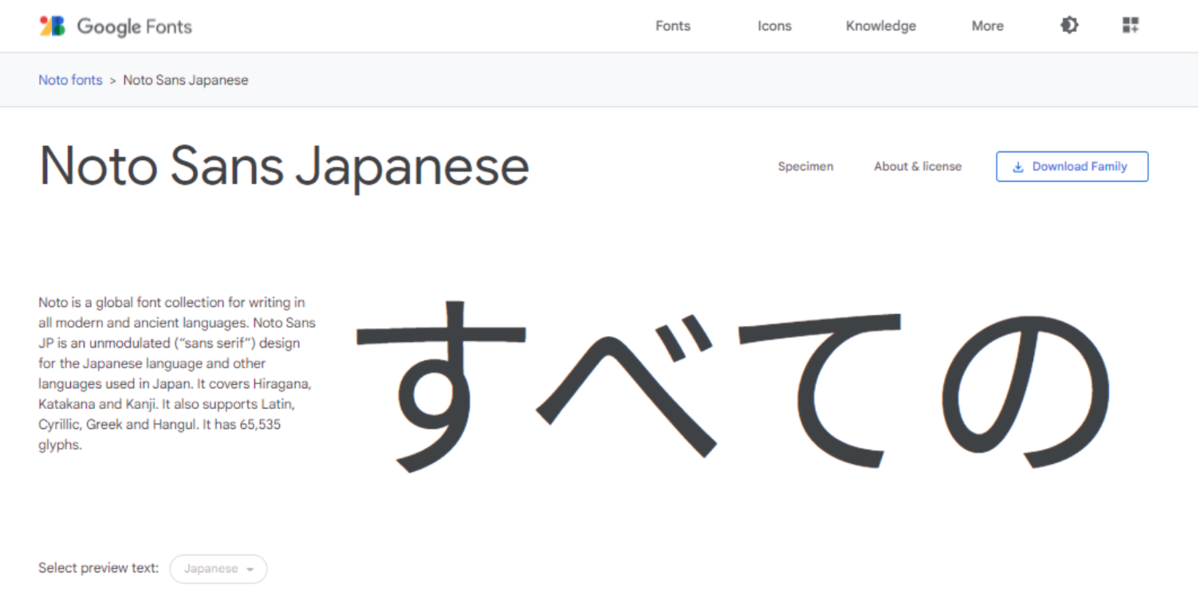Image resolution: width=1200 pixels, height=593 pixels.
Task: Click the Download Family button
Action: (x=1072, y=167)
